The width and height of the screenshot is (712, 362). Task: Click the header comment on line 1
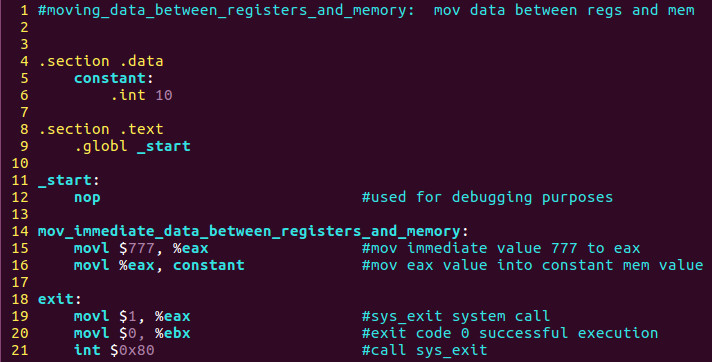pos(366,10)
